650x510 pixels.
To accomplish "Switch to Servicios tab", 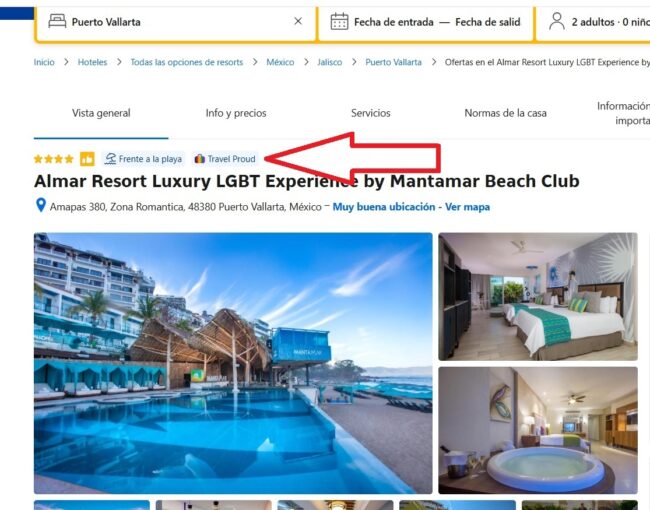I will 371,113.
